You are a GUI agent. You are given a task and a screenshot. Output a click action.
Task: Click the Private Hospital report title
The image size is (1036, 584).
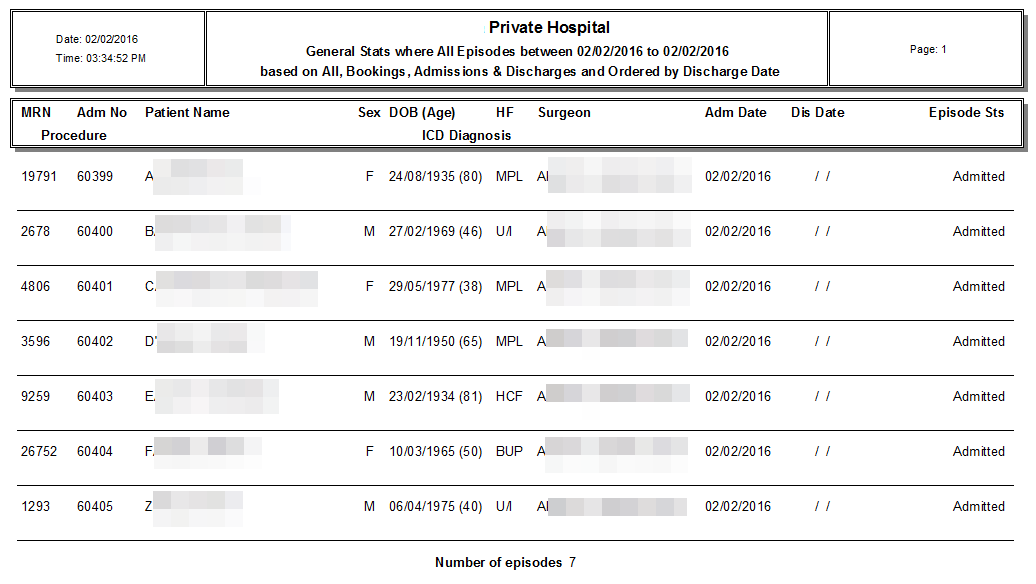coord(549,28)
